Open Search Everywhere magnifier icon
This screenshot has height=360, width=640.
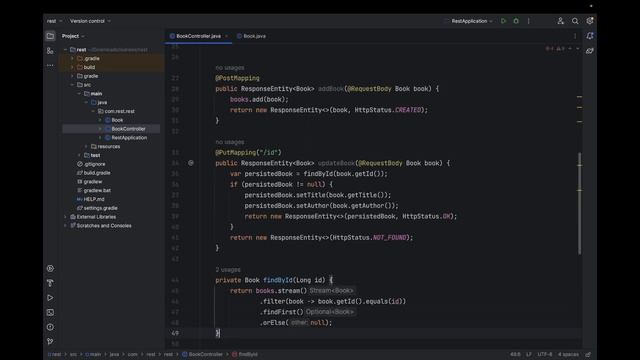click(575, 21)
